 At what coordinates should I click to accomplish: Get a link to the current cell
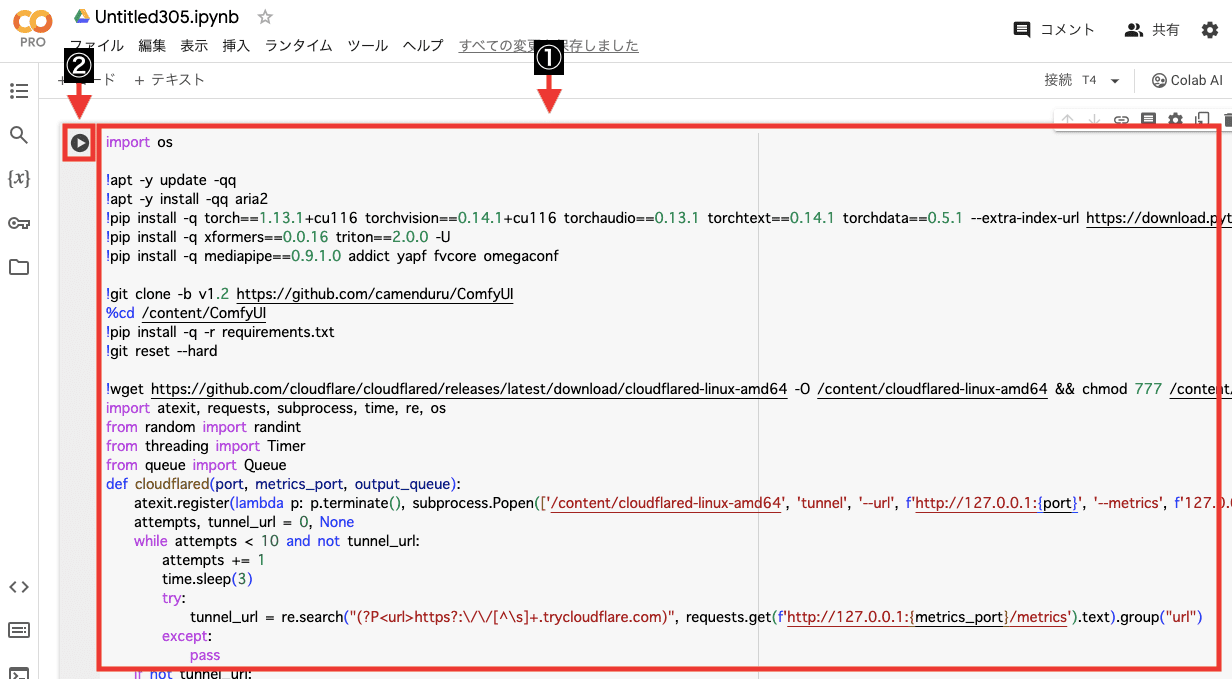[1121, 119]
